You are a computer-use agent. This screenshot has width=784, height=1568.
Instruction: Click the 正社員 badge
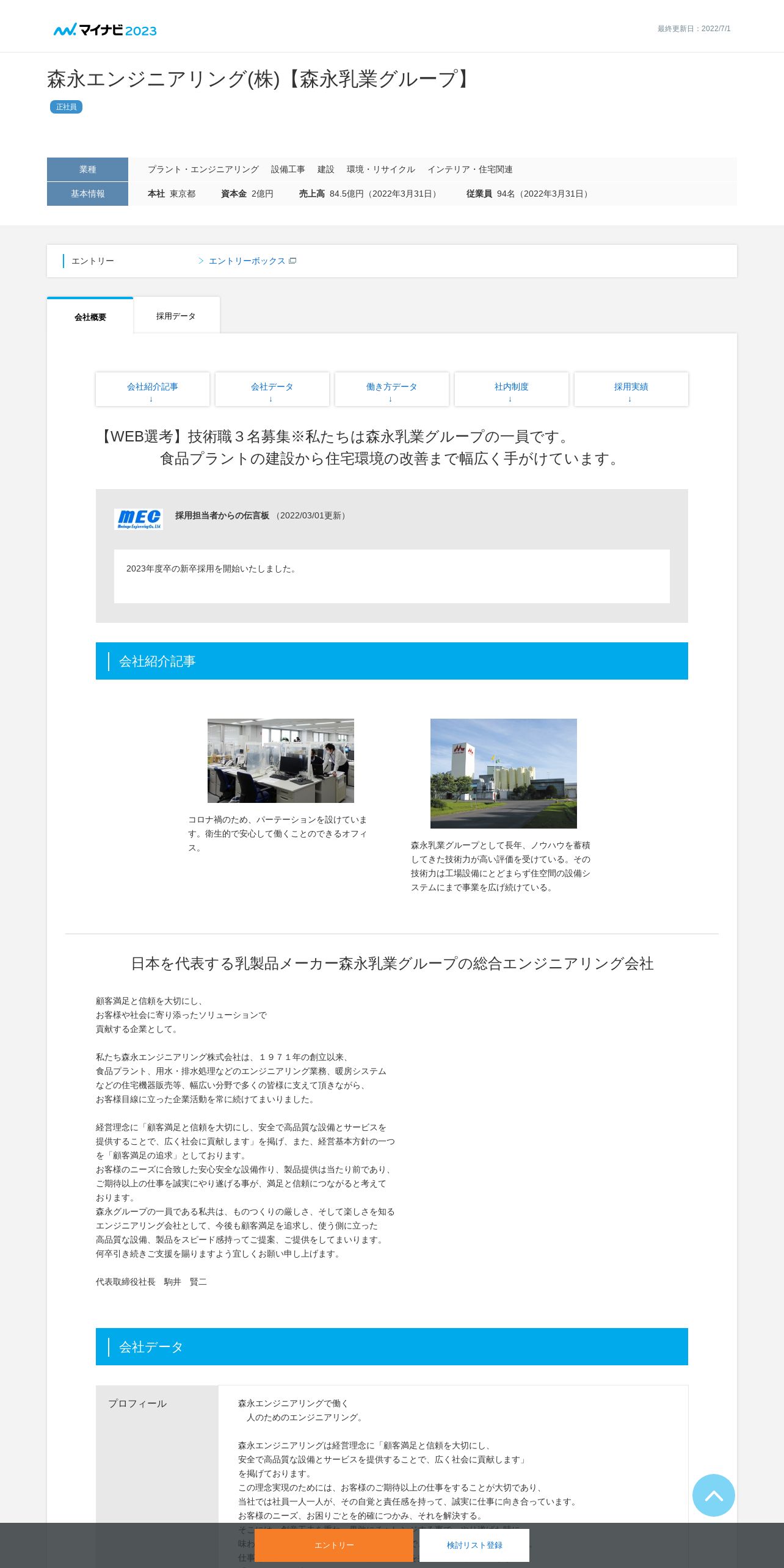(66, 107)
